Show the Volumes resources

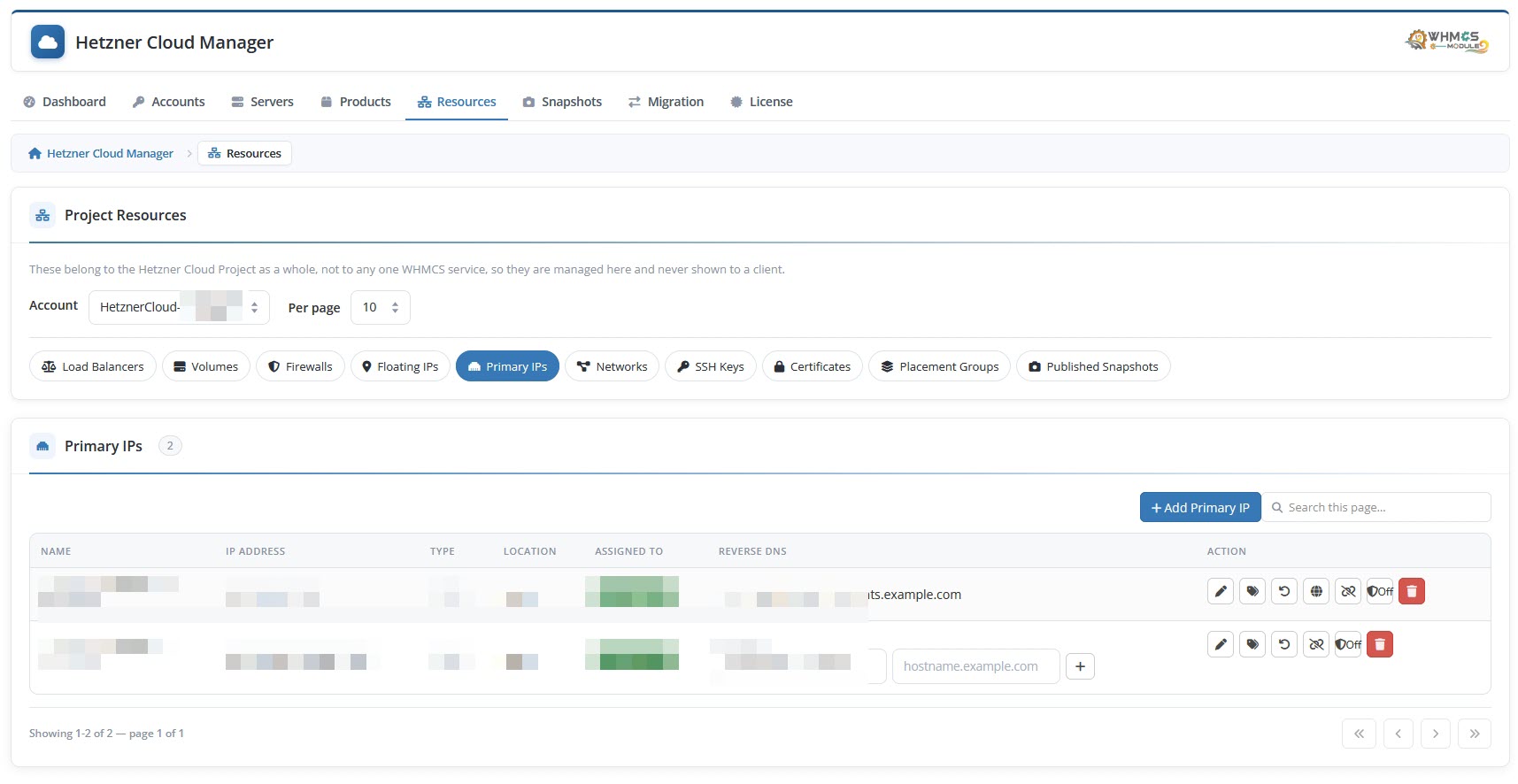(206, 366)
